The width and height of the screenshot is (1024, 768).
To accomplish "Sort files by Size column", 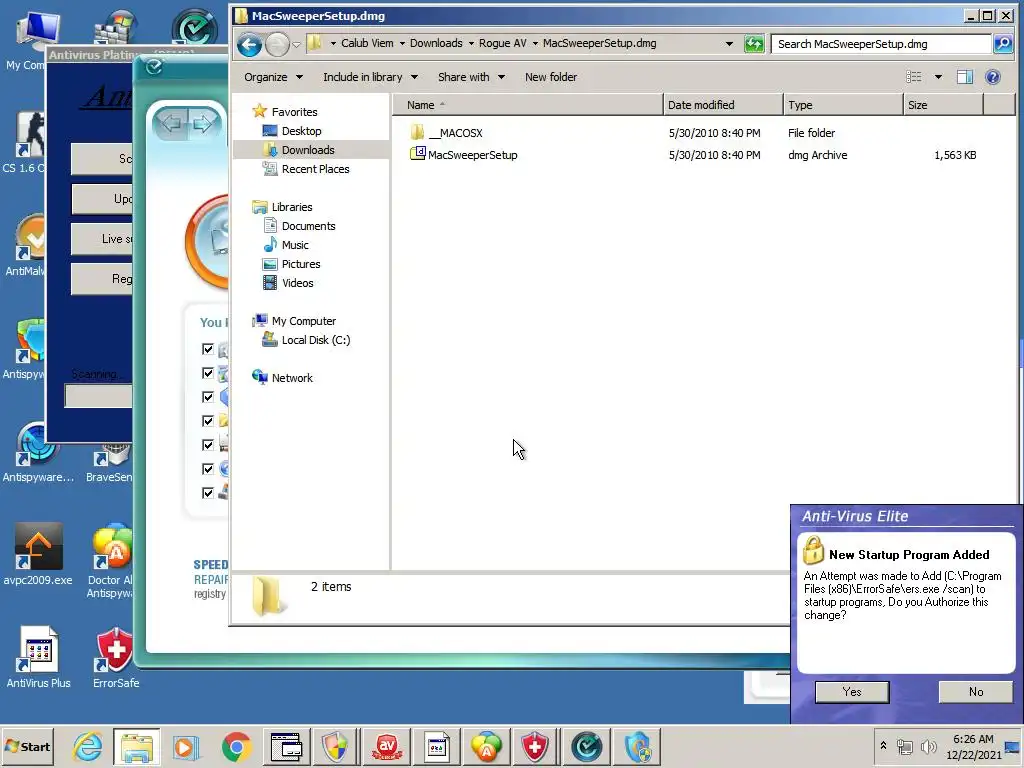I will click(943, 105).
